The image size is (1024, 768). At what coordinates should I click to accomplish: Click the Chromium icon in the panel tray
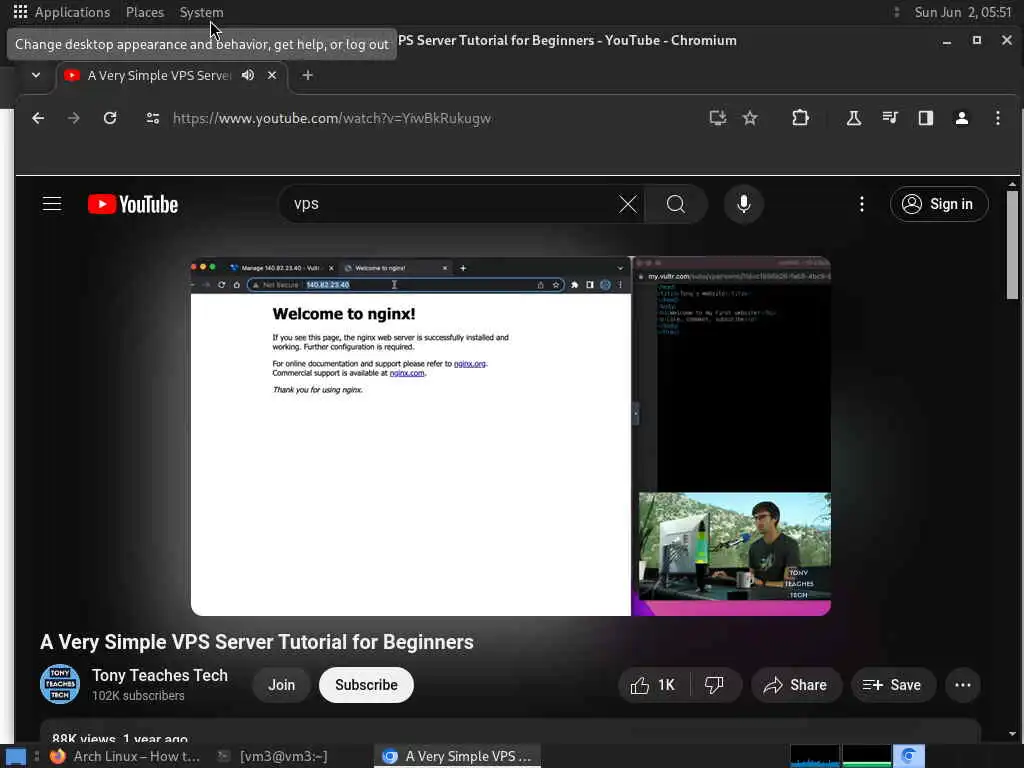point(908,756)
